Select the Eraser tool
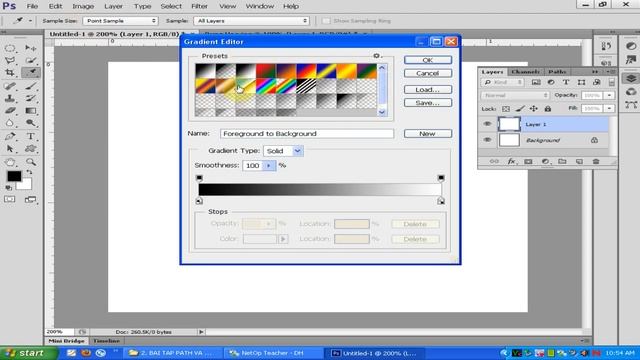 (x=10, y=111)
